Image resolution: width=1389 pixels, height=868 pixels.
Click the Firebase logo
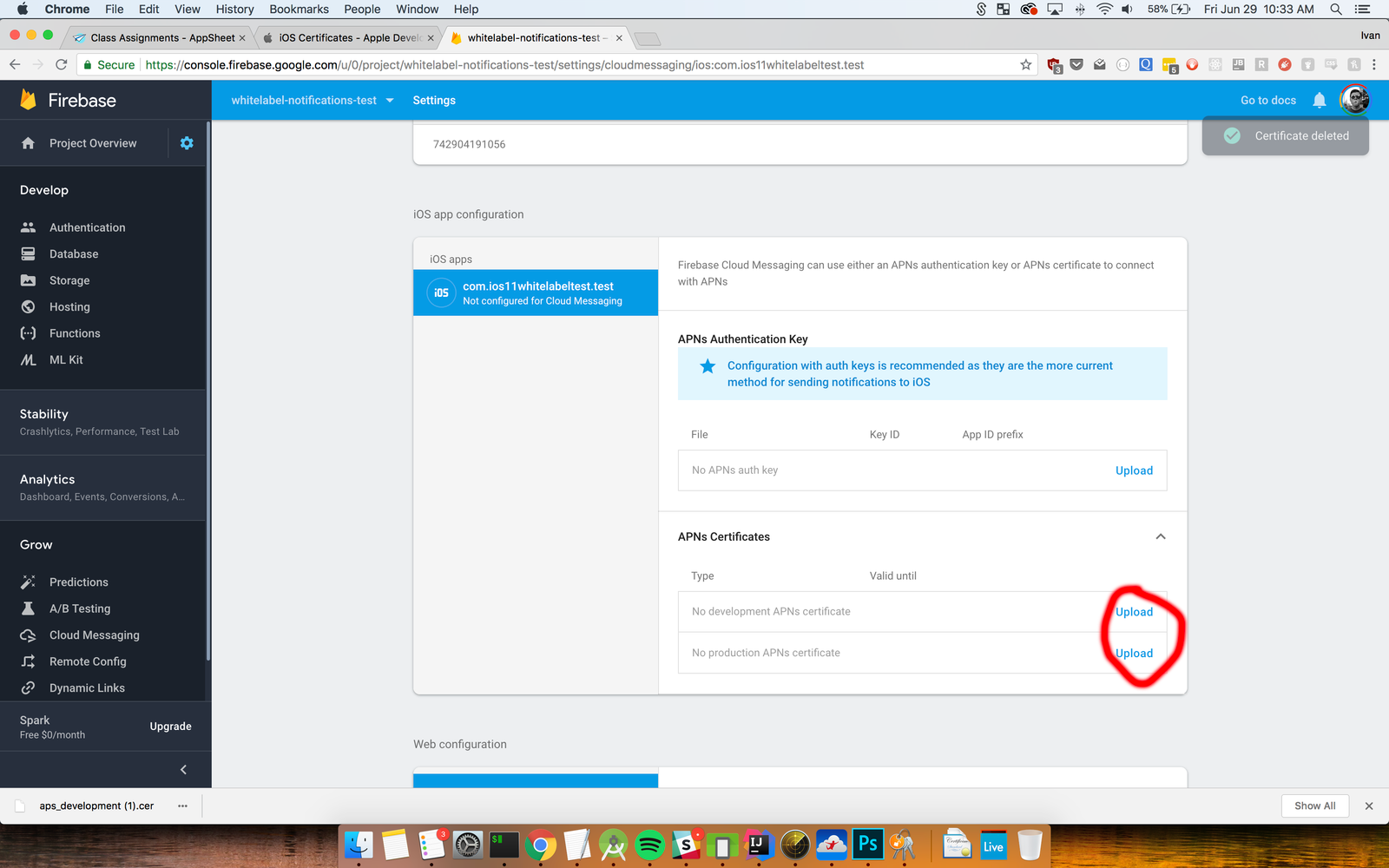point(68,100)
